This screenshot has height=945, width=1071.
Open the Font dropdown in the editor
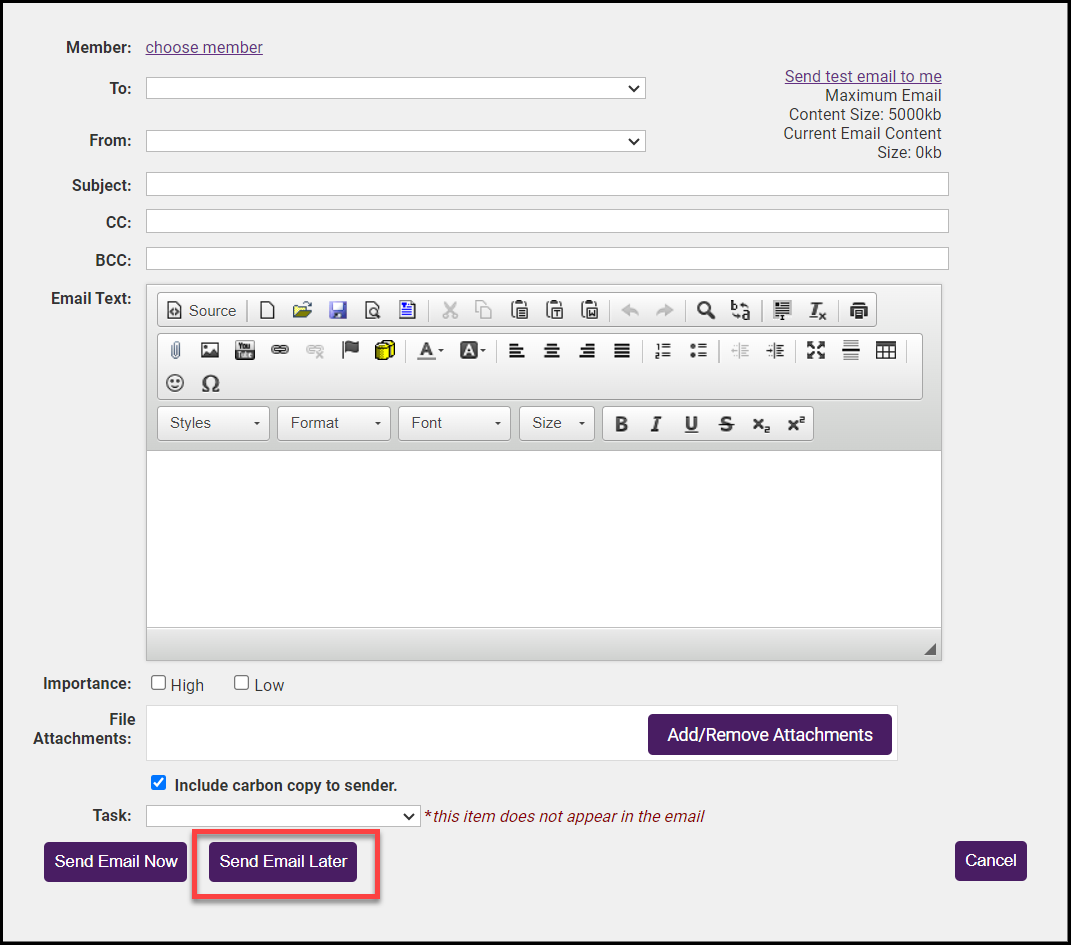coord(454,423)
